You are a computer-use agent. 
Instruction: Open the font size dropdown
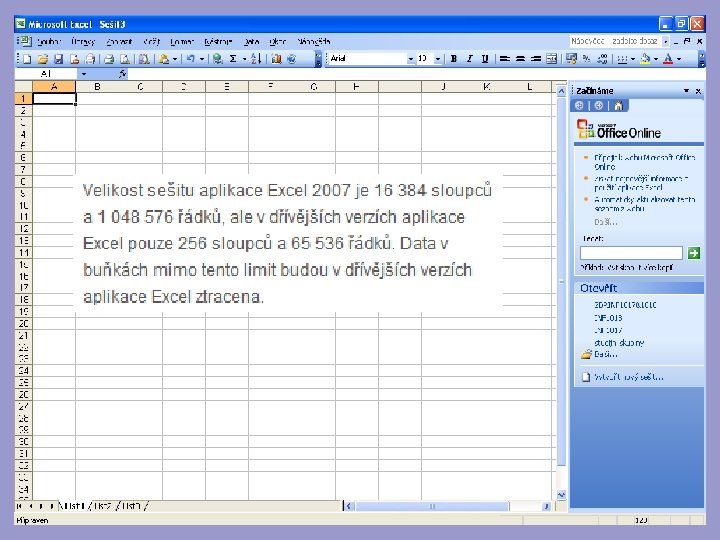click(x=438, y=59)
